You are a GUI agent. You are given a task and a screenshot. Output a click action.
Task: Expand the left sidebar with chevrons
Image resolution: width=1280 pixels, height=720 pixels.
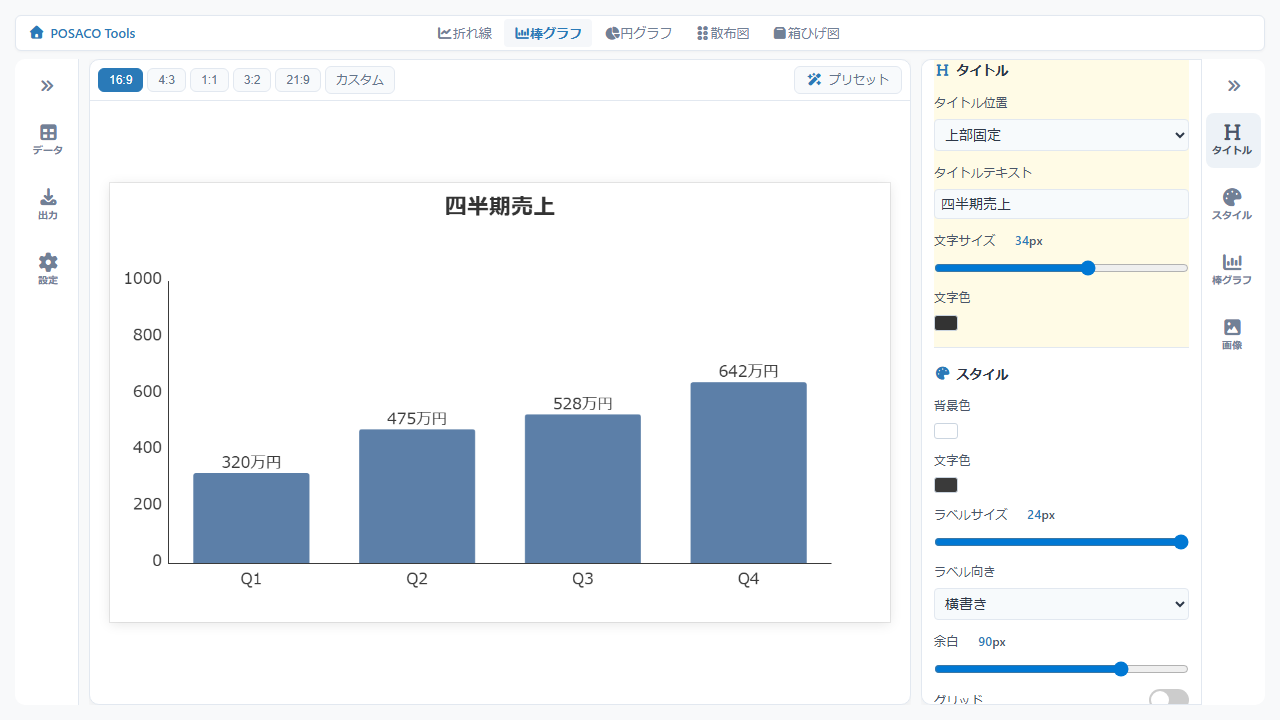[x=47, y=86]
